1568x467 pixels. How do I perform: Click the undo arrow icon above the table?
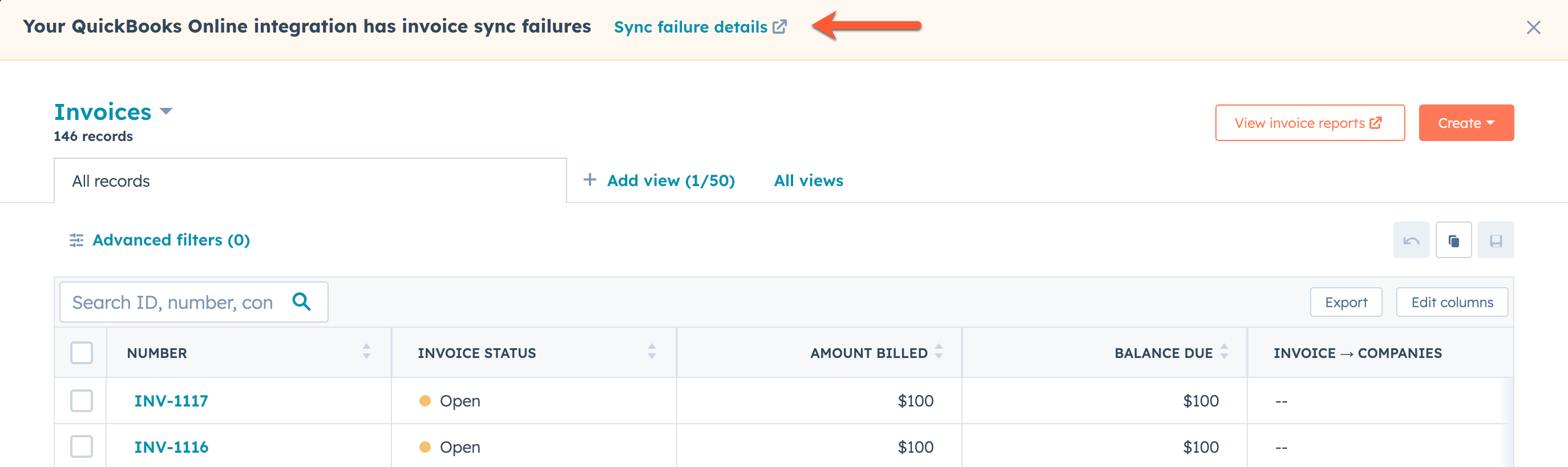coord(1411,239)
